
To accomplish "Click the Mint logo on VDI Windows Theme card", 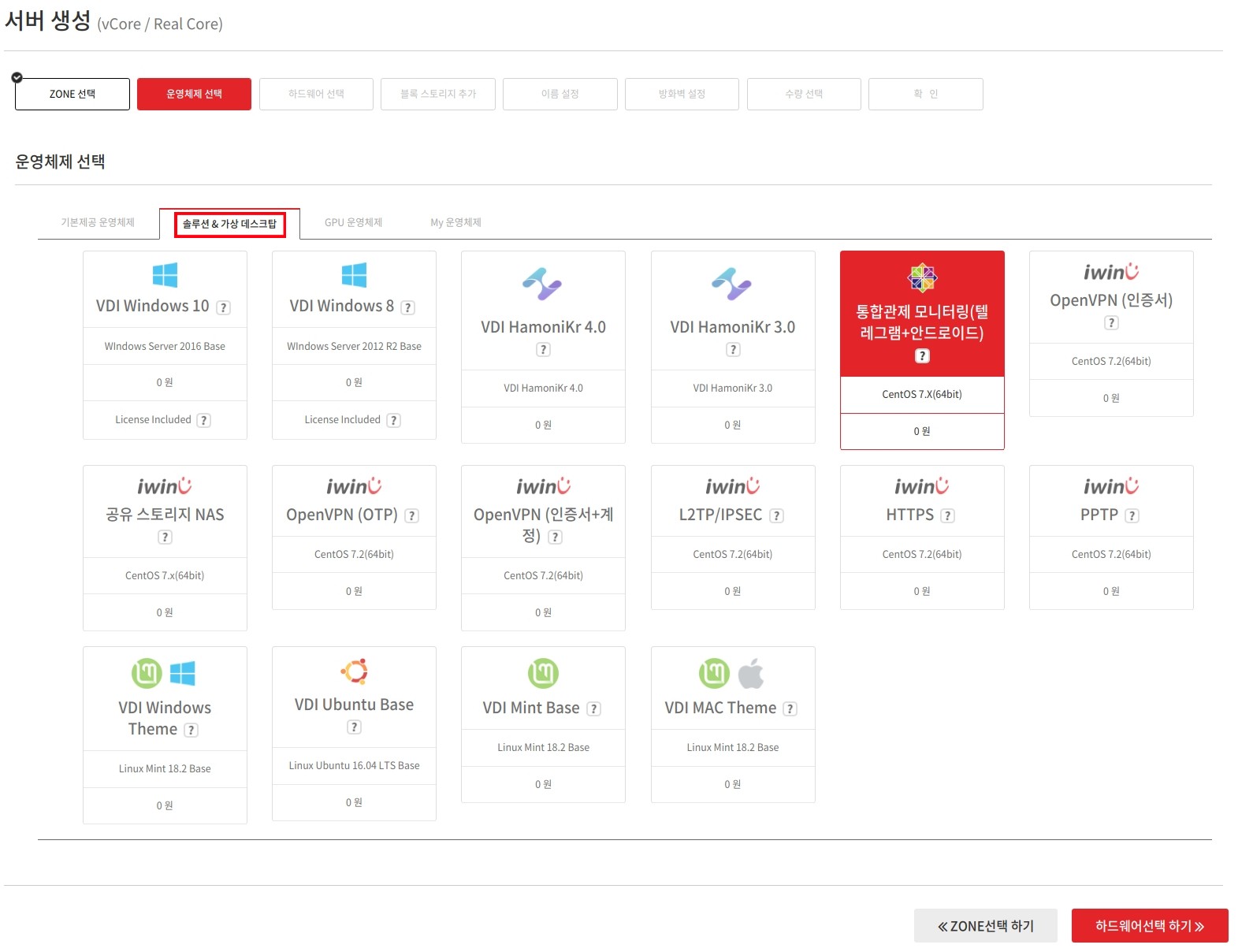I will (x=147, y=673).
